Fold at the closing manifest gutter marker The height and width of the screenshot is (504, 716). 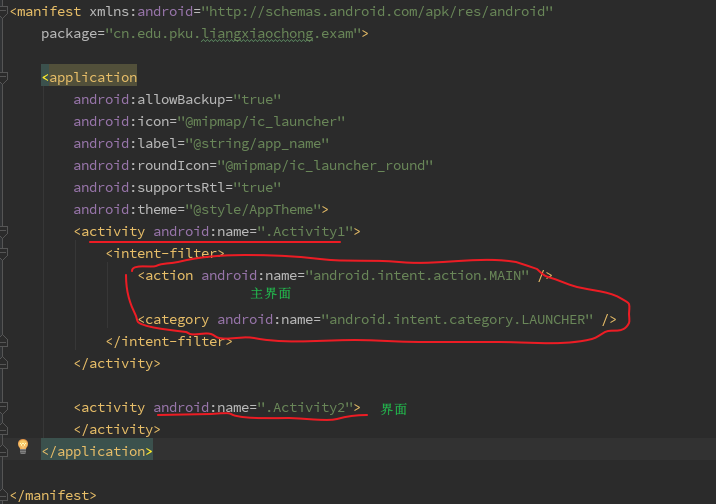(x=3, y=495)
